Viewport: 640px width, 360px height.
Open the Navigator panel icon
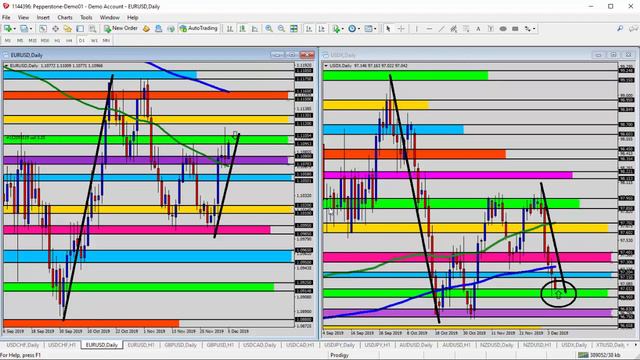pyautogui.click(x=68, y=29)
